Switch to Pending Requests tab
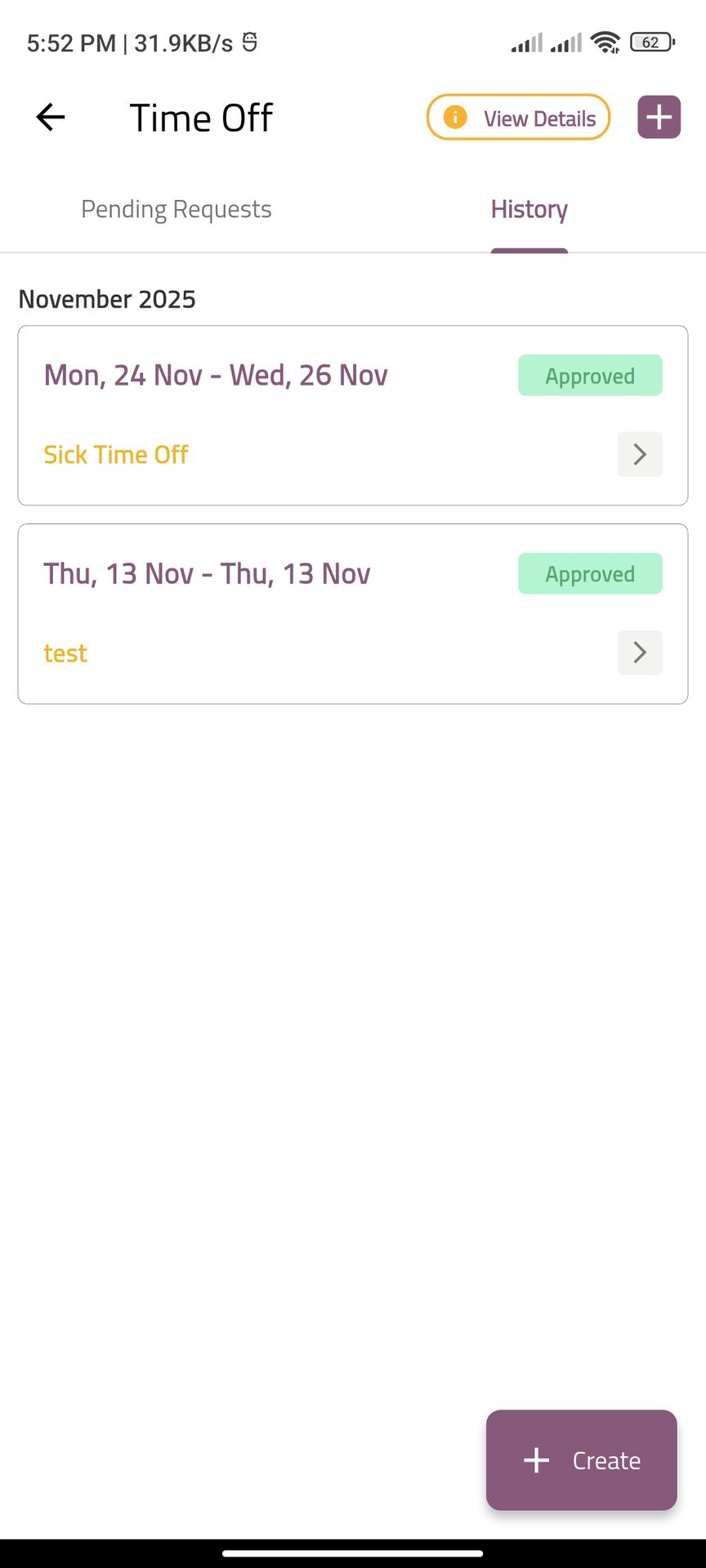Viewport: 706px width, 1568px height. coord(176,210)
